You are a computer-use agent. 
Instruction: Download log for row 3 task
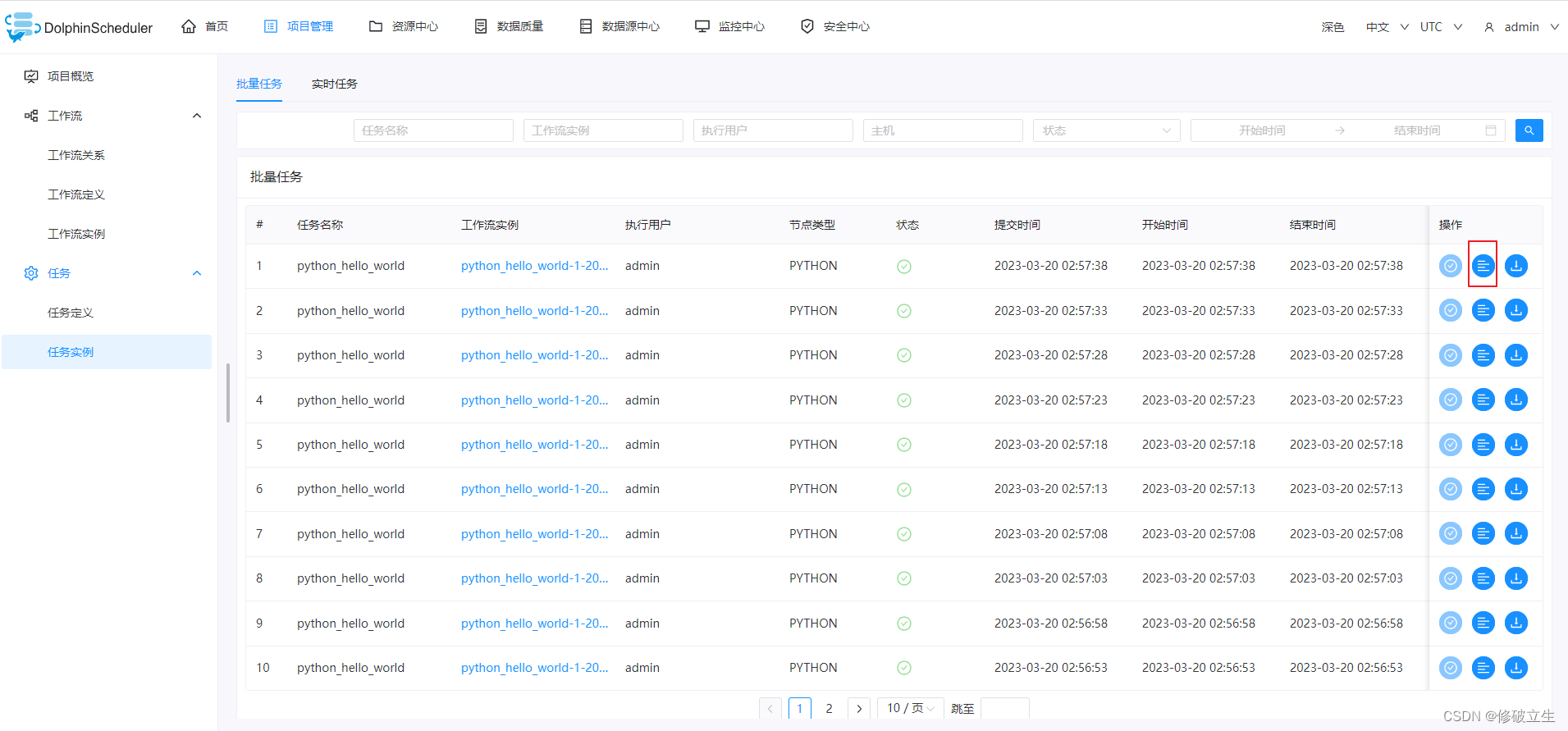[x=1515, y=355]
